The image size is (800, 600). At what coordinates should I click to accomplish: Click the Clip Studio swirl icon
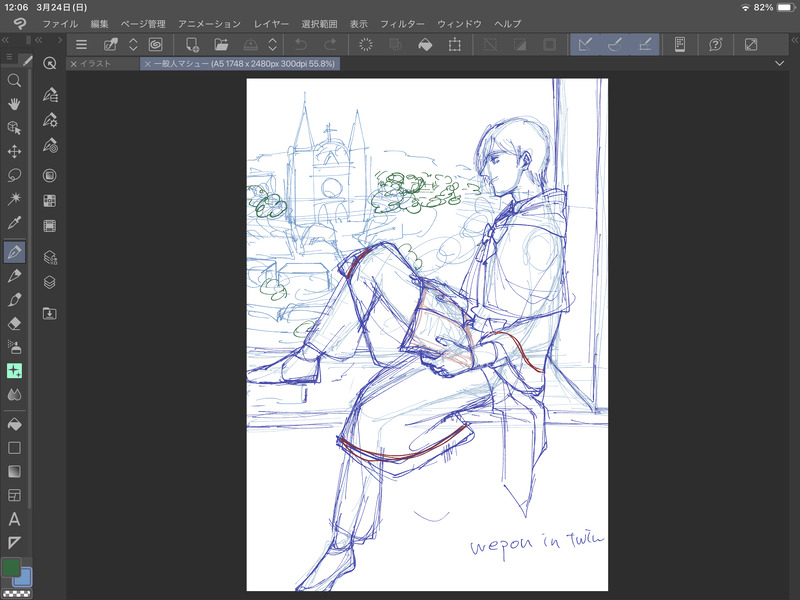pos(156,45)
